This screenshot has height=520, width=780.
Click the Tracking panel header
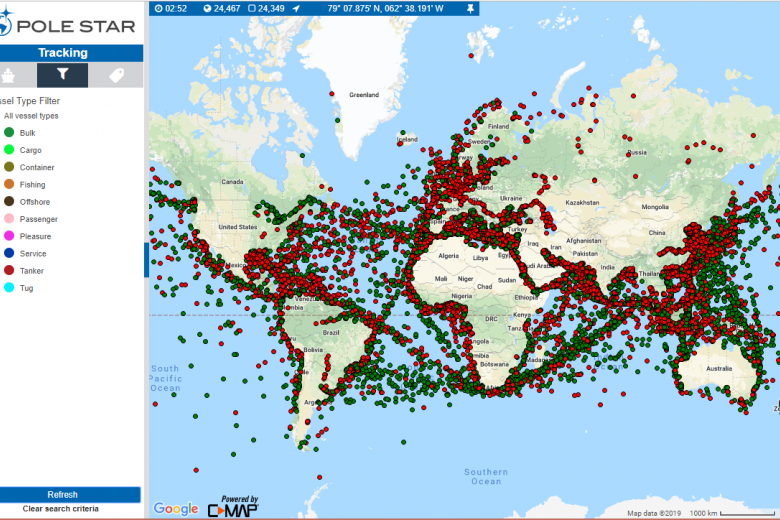(x=62, y=53)
